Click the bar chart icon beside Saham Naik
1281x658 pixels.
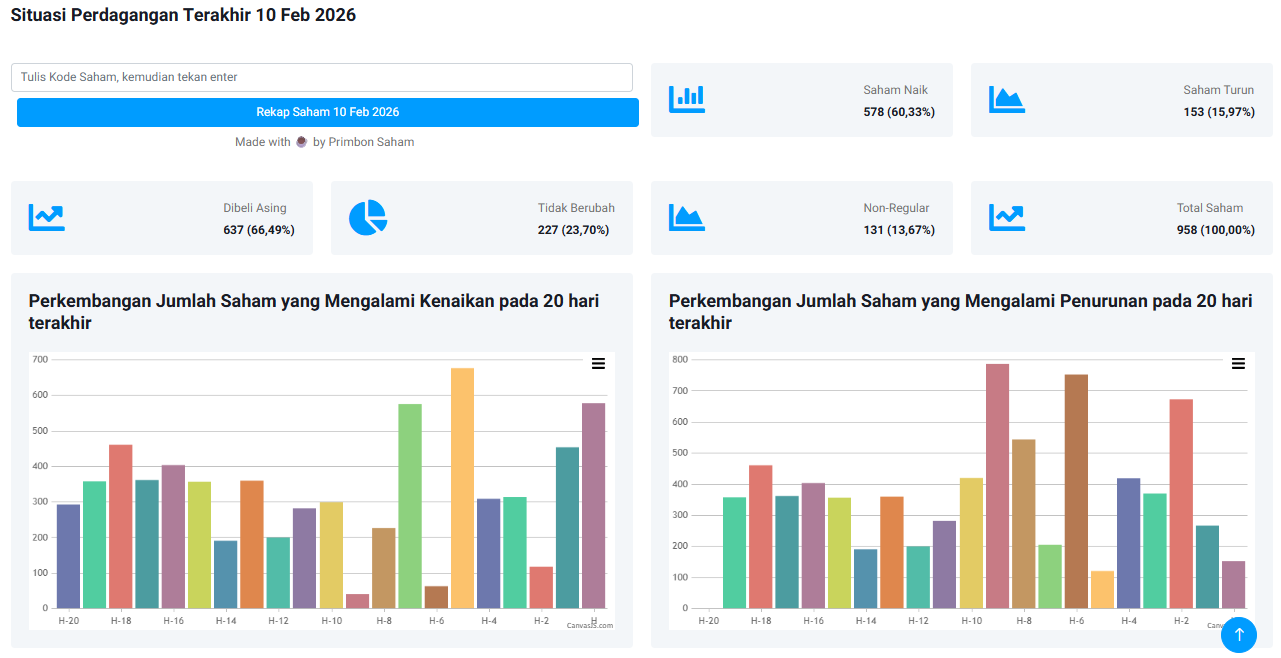[x=687, y=99]
